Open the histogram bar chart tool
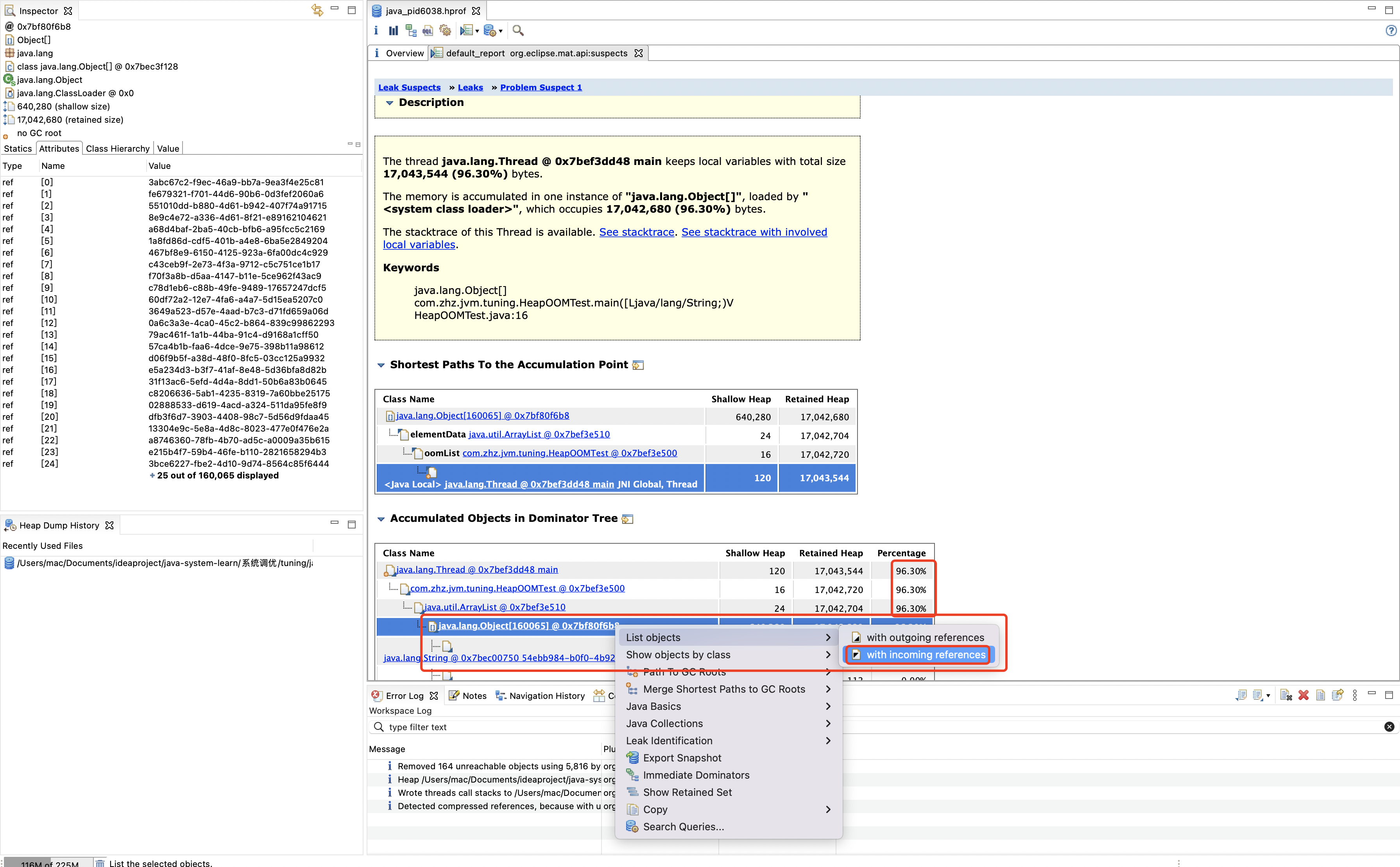 coord(393,30)
